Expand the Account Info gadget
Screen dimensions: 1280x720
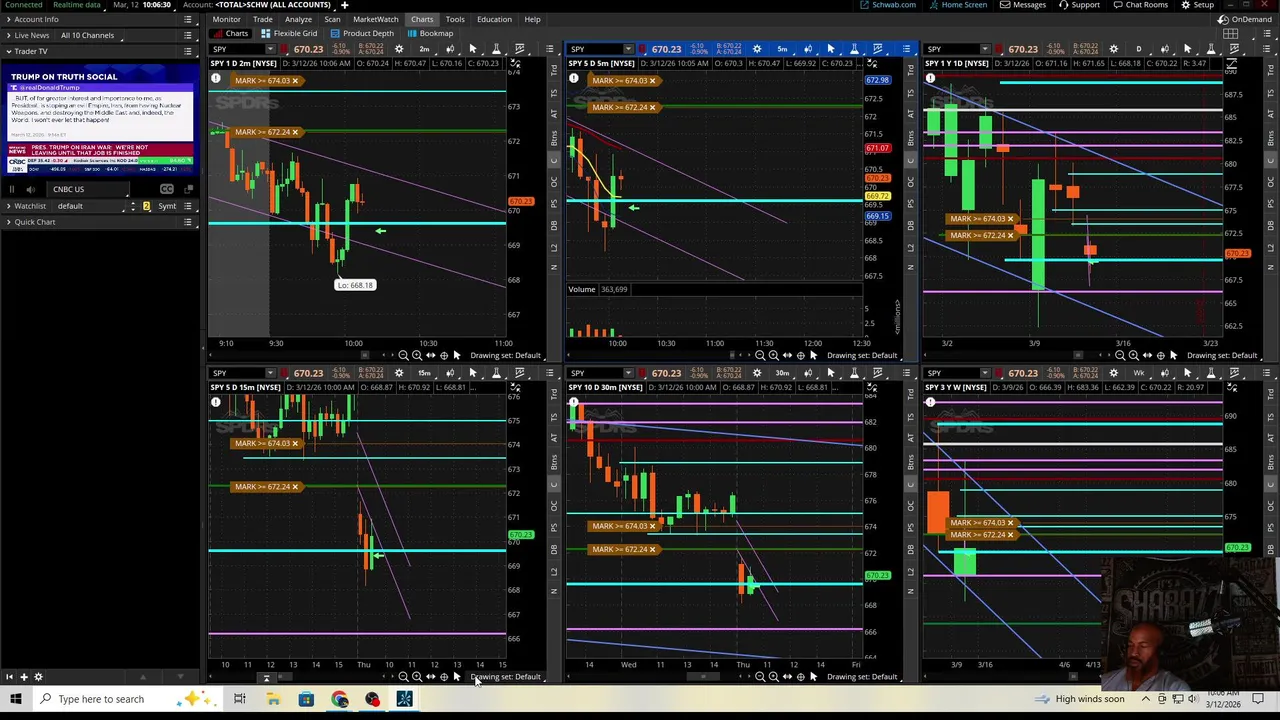8,19
